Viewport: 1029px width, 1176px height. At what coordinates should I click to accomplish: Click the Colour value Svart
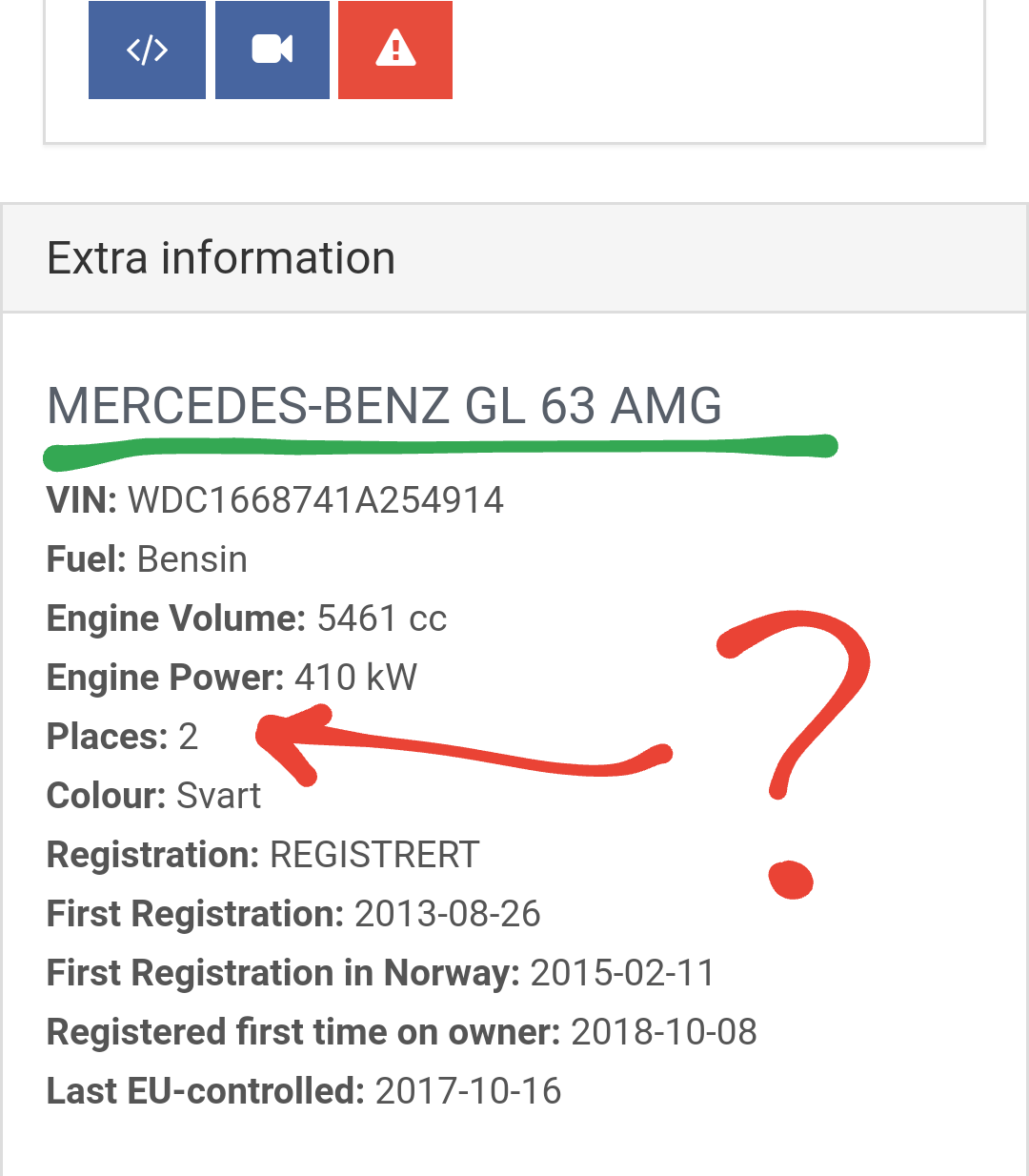[x=218, y=796]
